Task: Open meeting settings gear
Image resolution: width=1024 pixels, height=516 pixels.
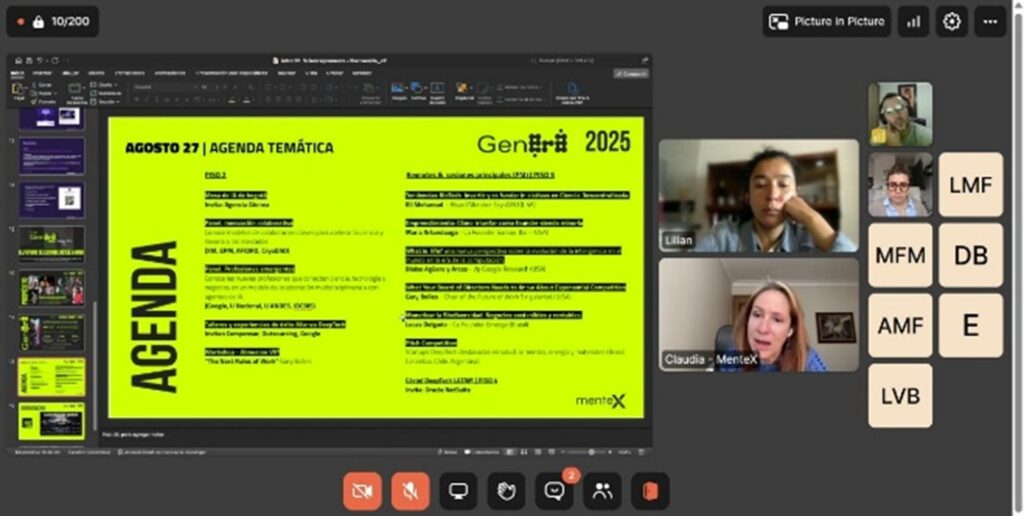Action: [951, 21]
